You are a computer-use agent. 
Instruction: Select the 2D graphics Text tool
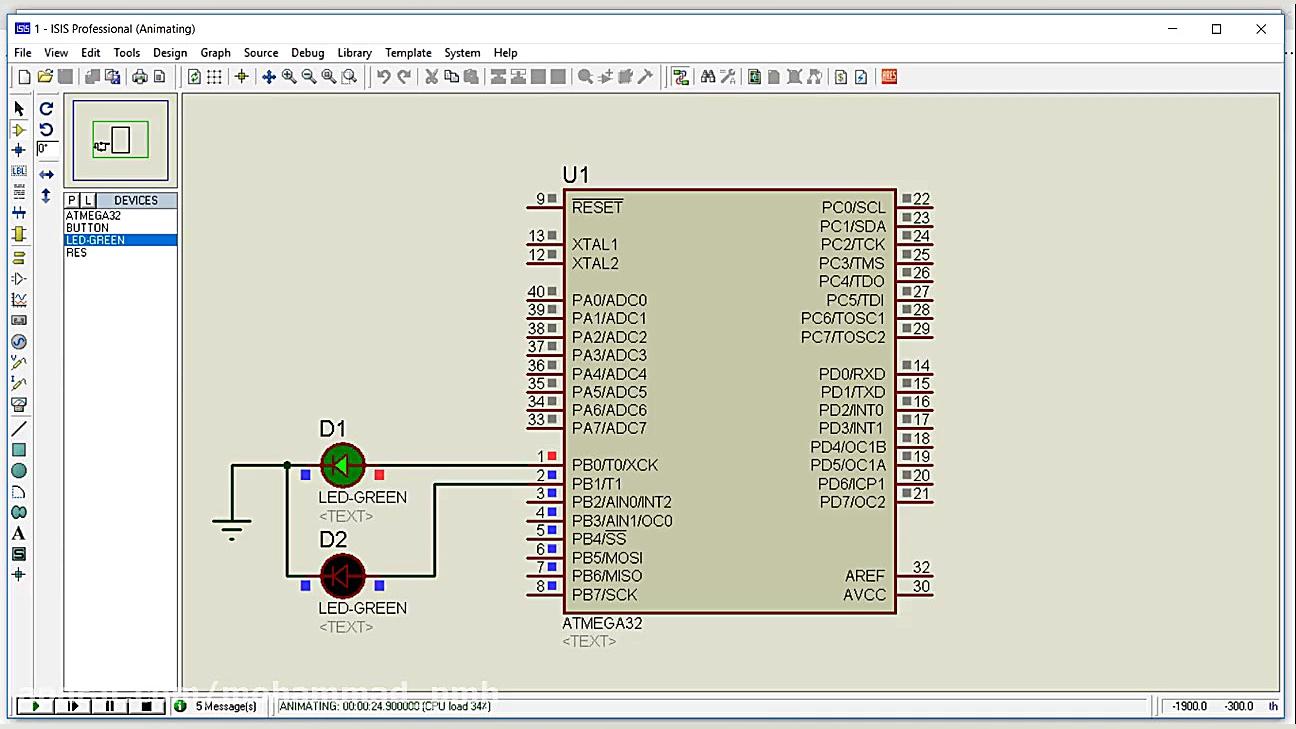[18, 534]
